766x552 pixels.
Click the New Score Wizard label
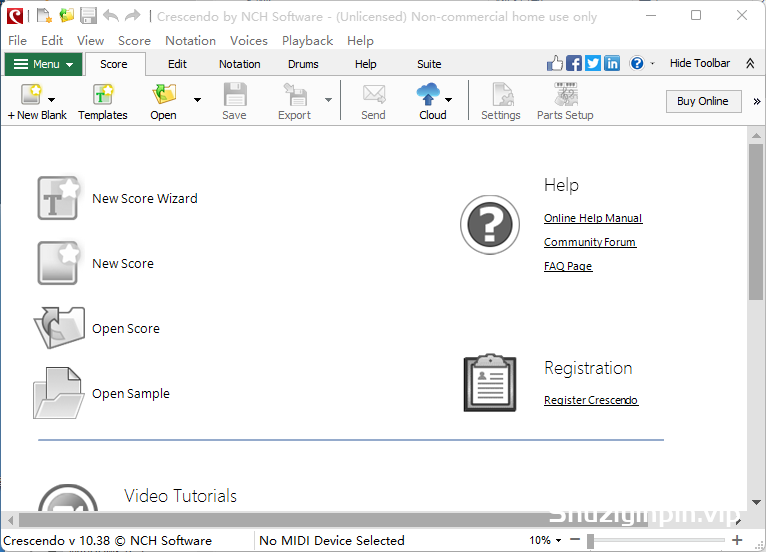[145, 198]
